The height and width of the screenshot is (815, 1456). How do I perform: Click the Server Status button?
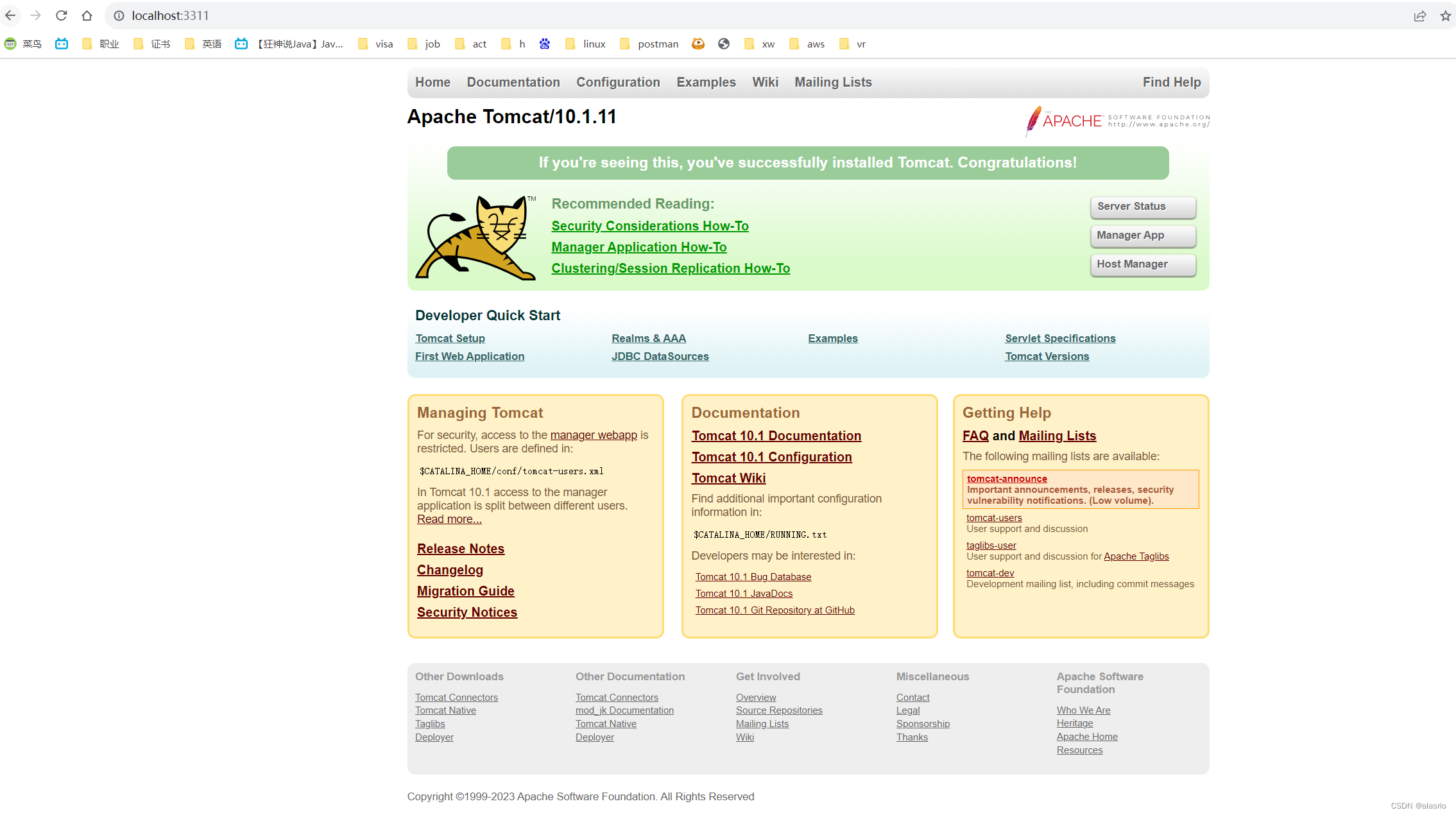pos(1143,207)
